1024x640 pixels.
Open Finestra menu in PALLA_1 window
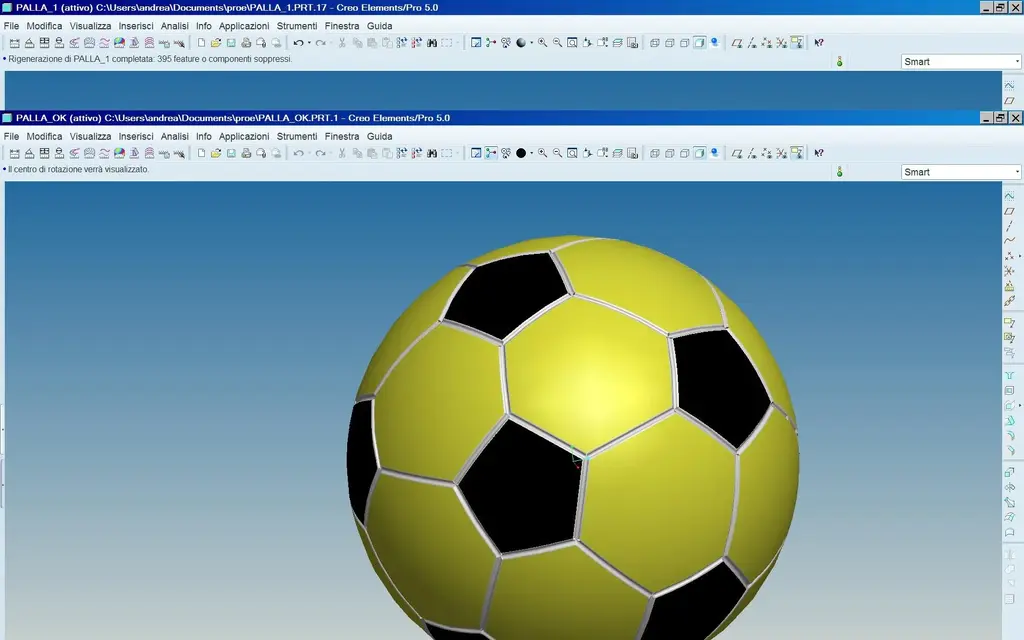(342, 26)
